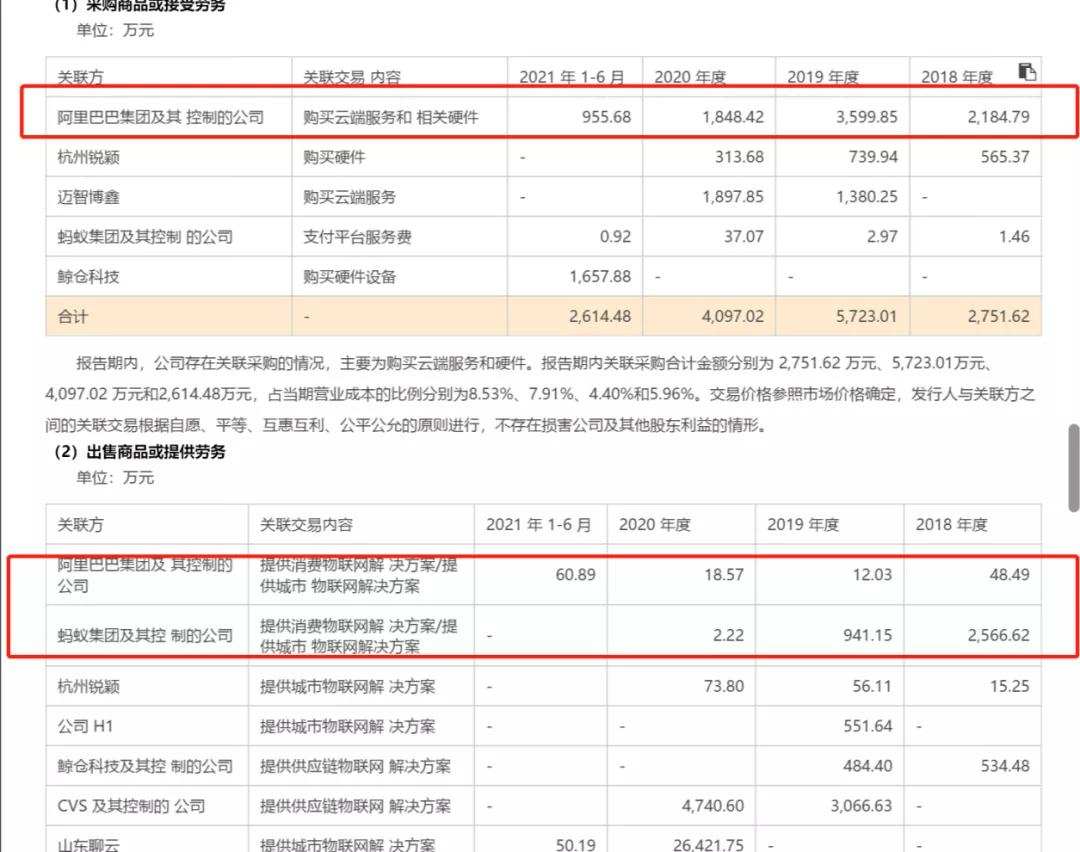Click the 迈智博鑫 row label

tap(88, 197)
